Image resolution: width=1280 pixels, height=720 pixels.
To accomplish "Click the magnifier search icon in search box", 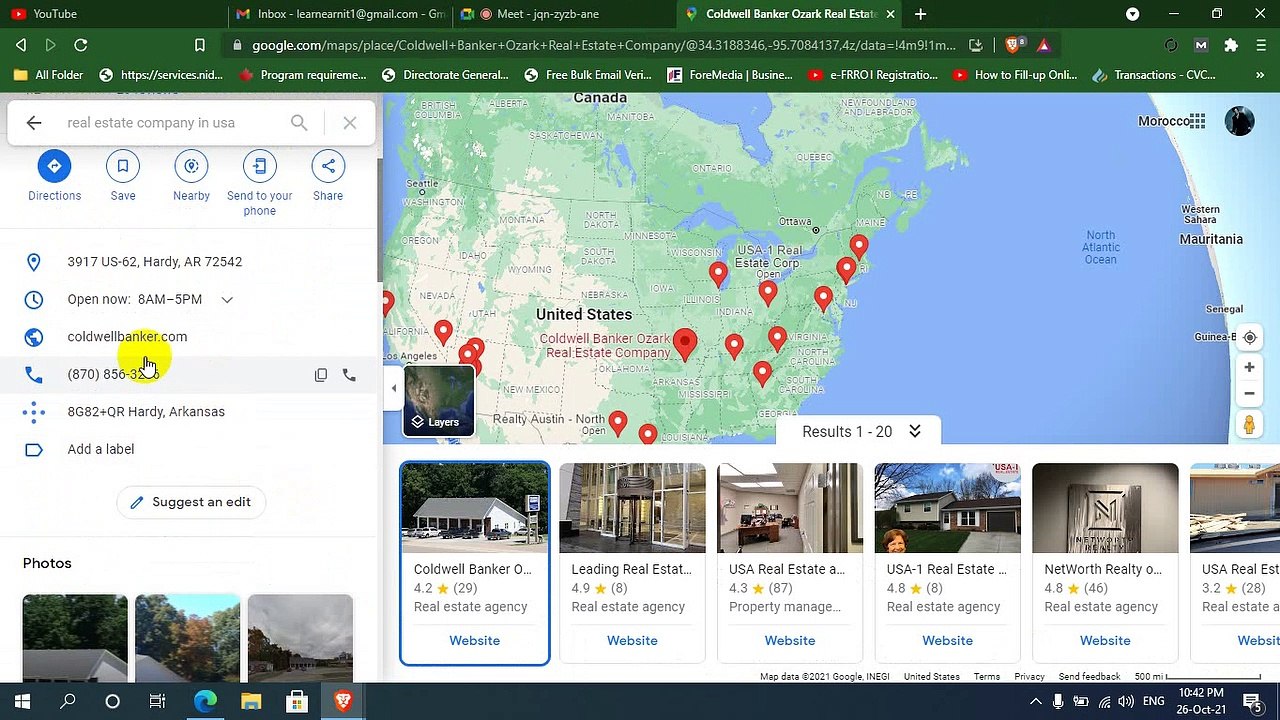I will (x=299, y=123).
